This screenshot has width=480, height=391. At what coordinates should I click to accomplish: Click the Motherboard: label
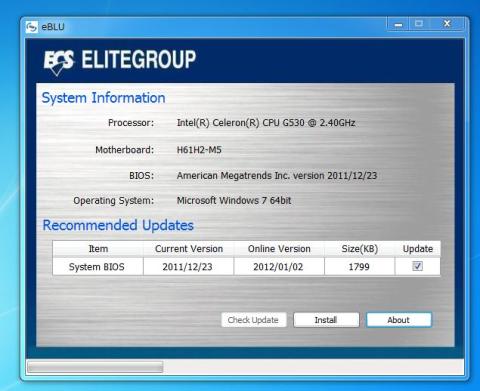pos(125,150)
